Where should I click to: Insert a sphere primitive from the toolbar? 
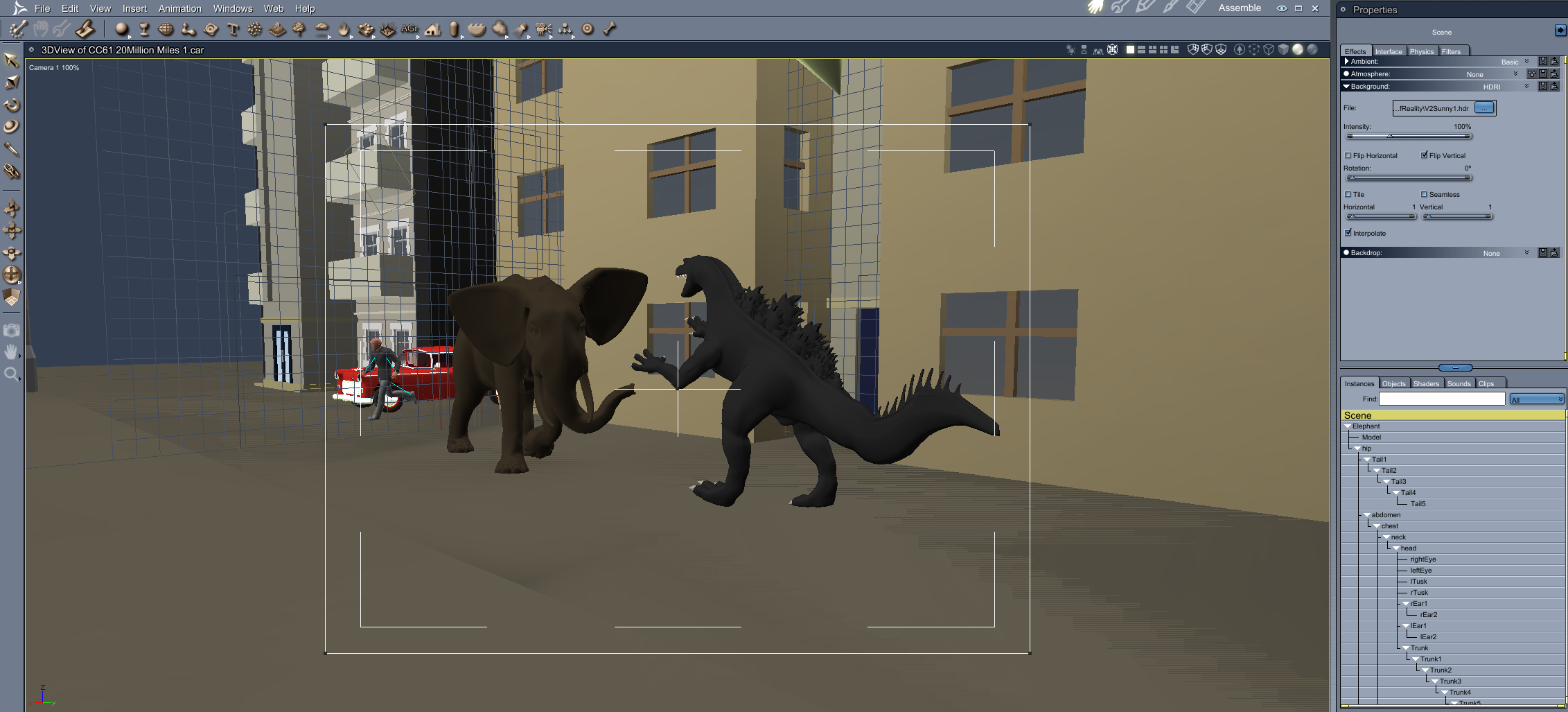(122, 29)
